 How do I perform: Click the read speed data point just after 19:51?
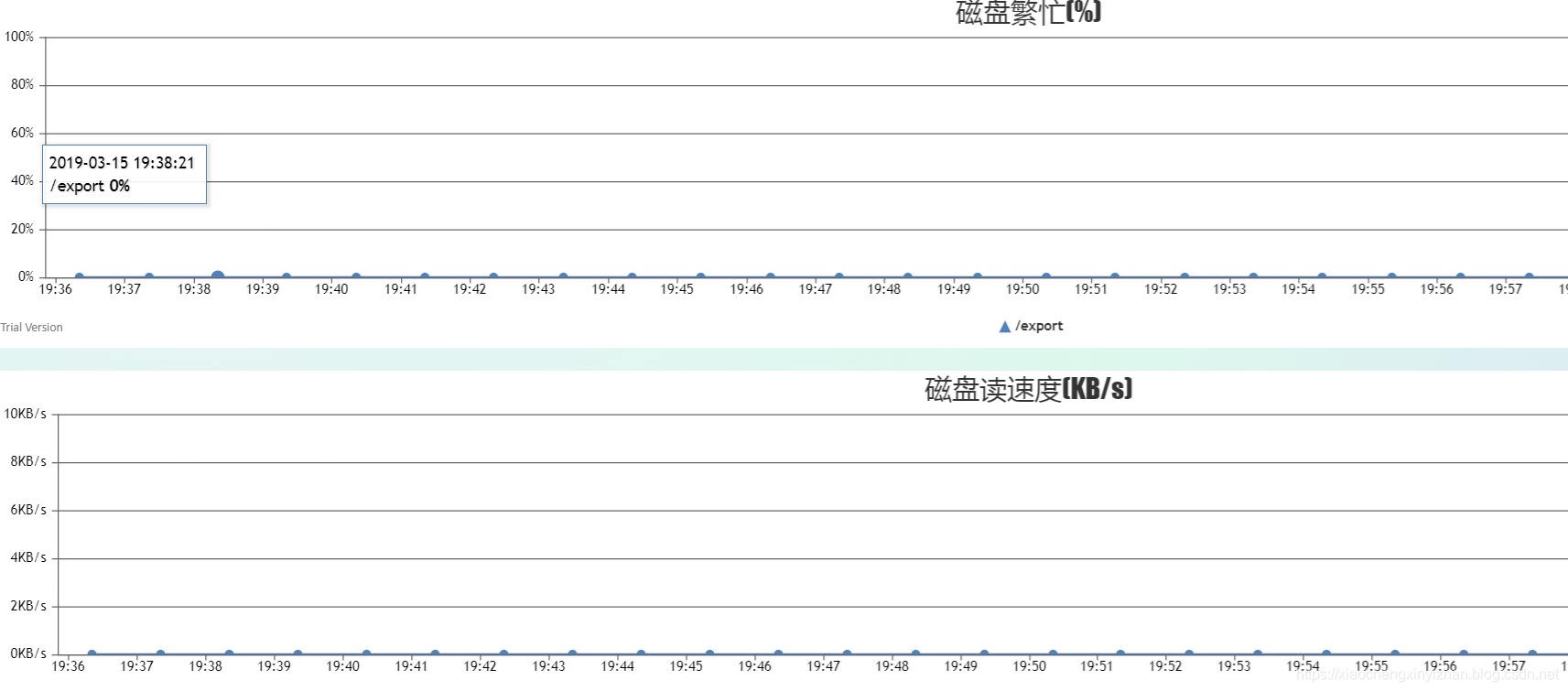pyautogui.click(x=1120, y=653)
